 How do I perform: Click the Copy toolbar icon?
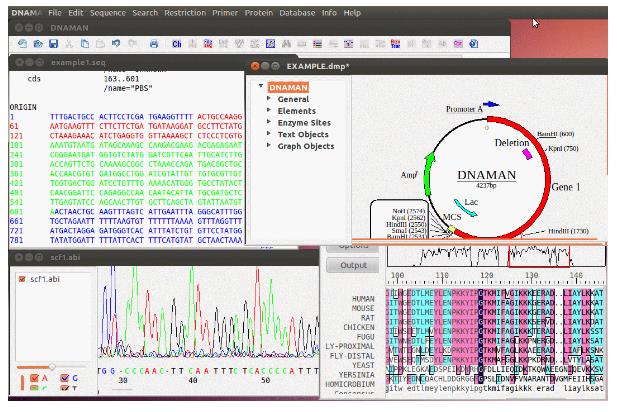pos(85,44)
